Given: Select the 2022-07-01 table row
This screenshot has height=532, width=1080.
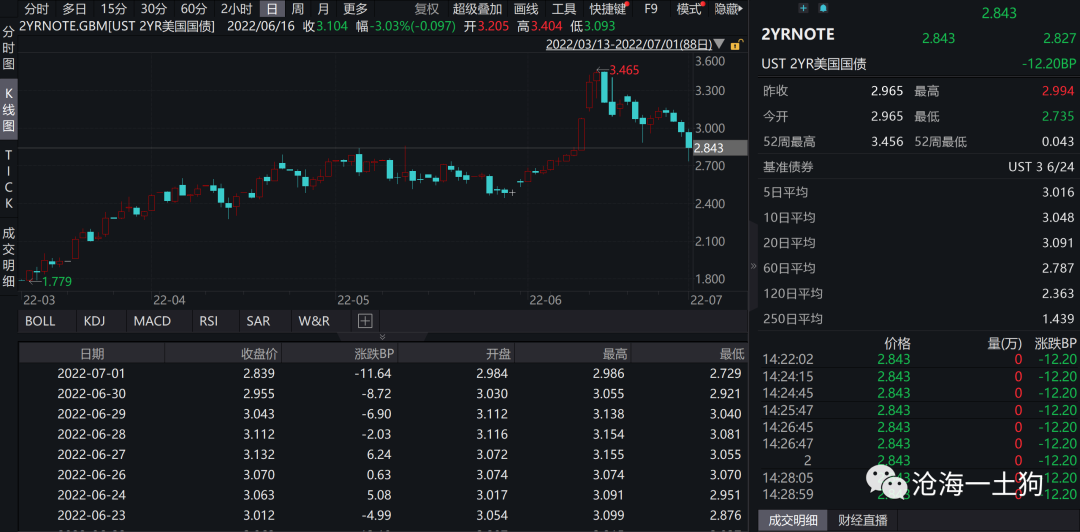Looking at the screenshot, I should 384,374.
